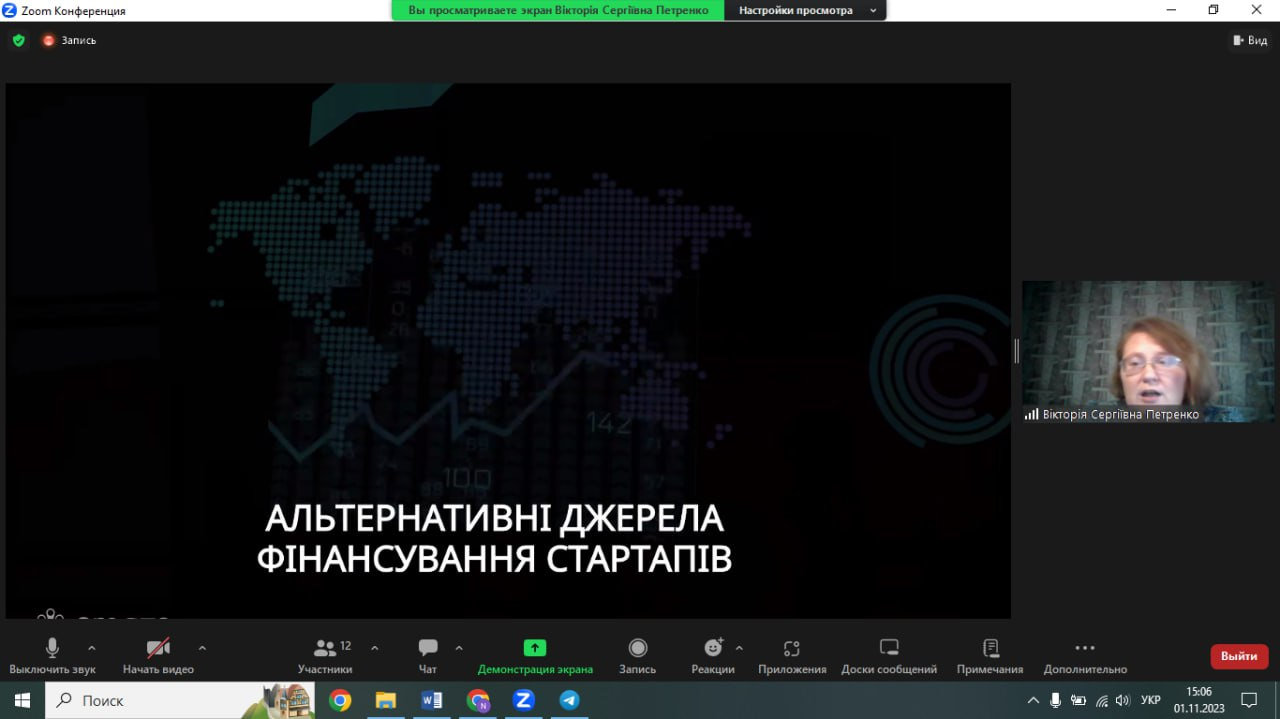The width and height of the screenshot is (1280, 719).
Task: Click the Zoom logo in title bar
Action: (10, 10)
